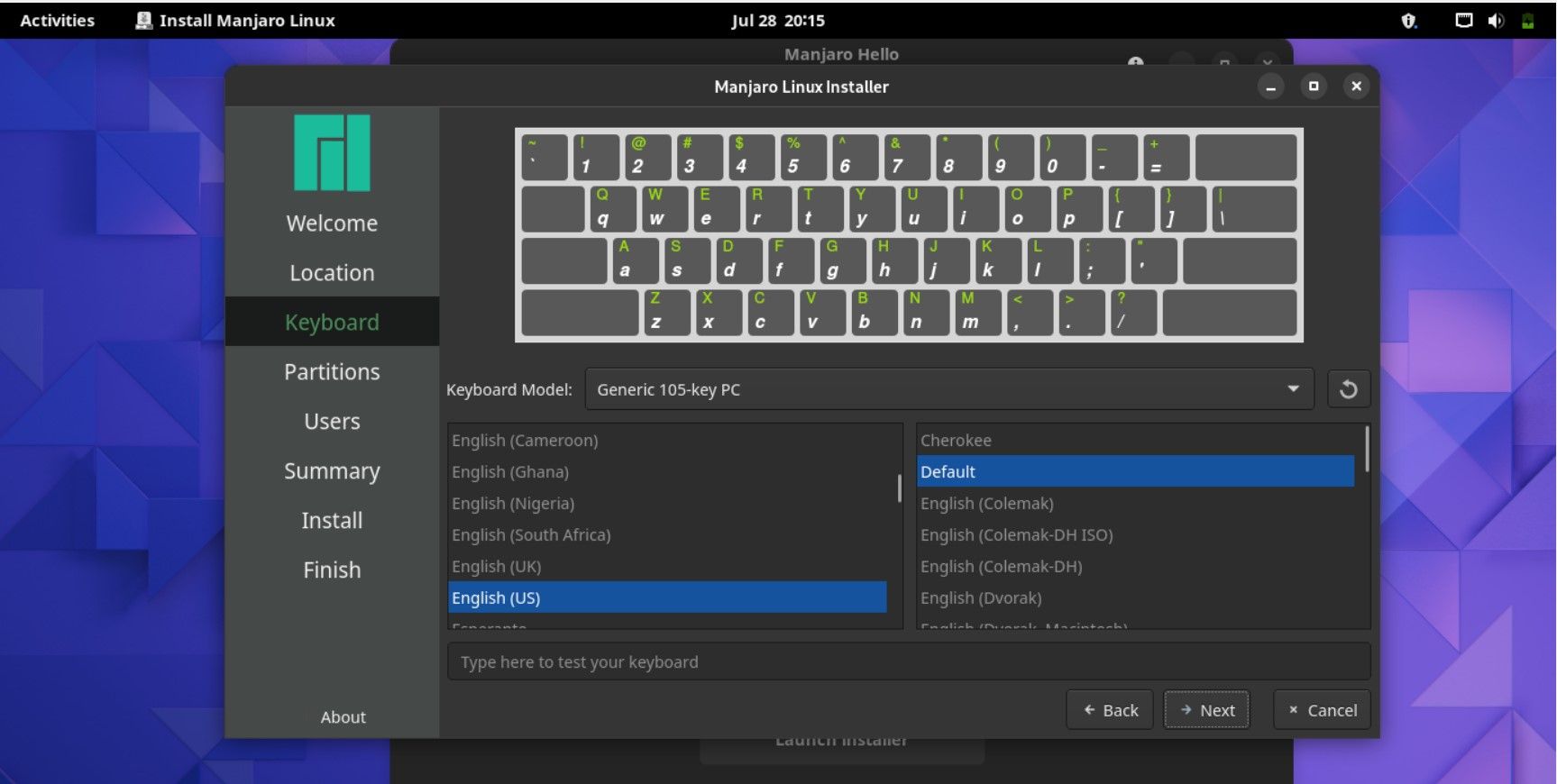Image resolution: width=1557 pixels, height=784 pixels.
Task: Open the Keyboard Model dropdown
Action: (x=949, y=389)
